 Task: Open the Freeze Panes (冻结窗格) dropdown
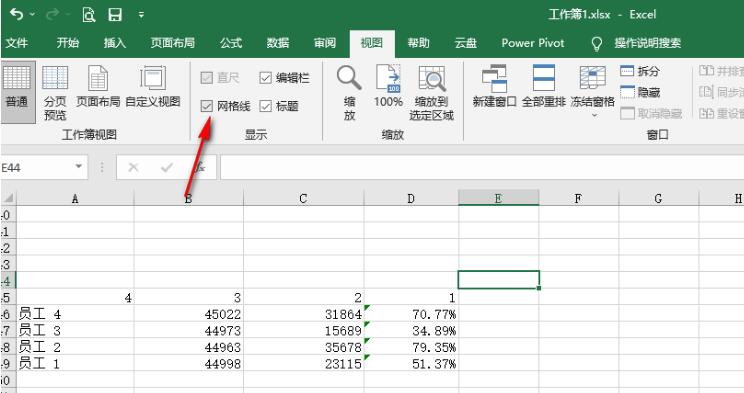click(593, 91)
